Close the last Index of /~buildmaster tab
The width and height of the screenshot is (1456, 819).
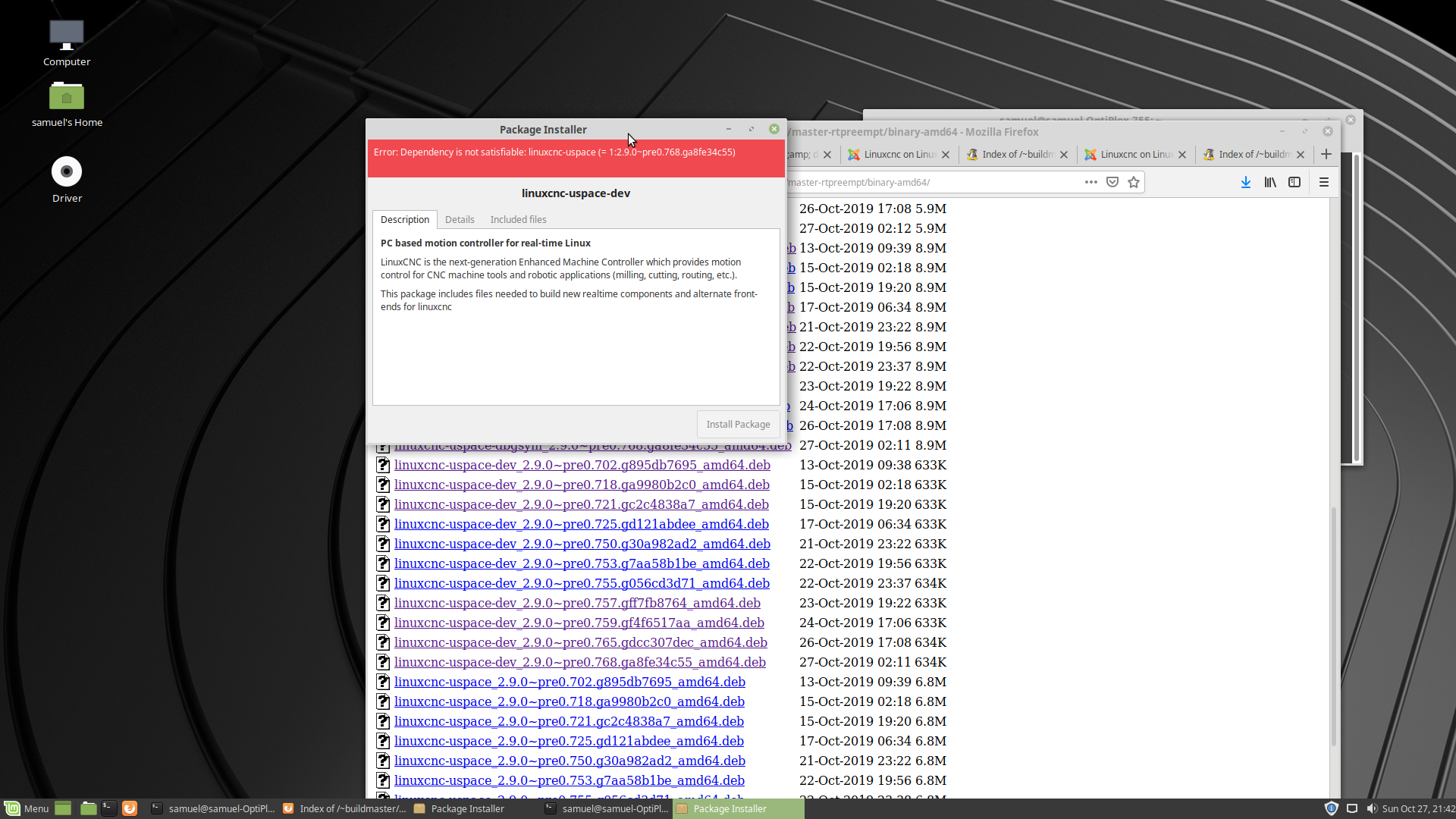(1301, 155)
